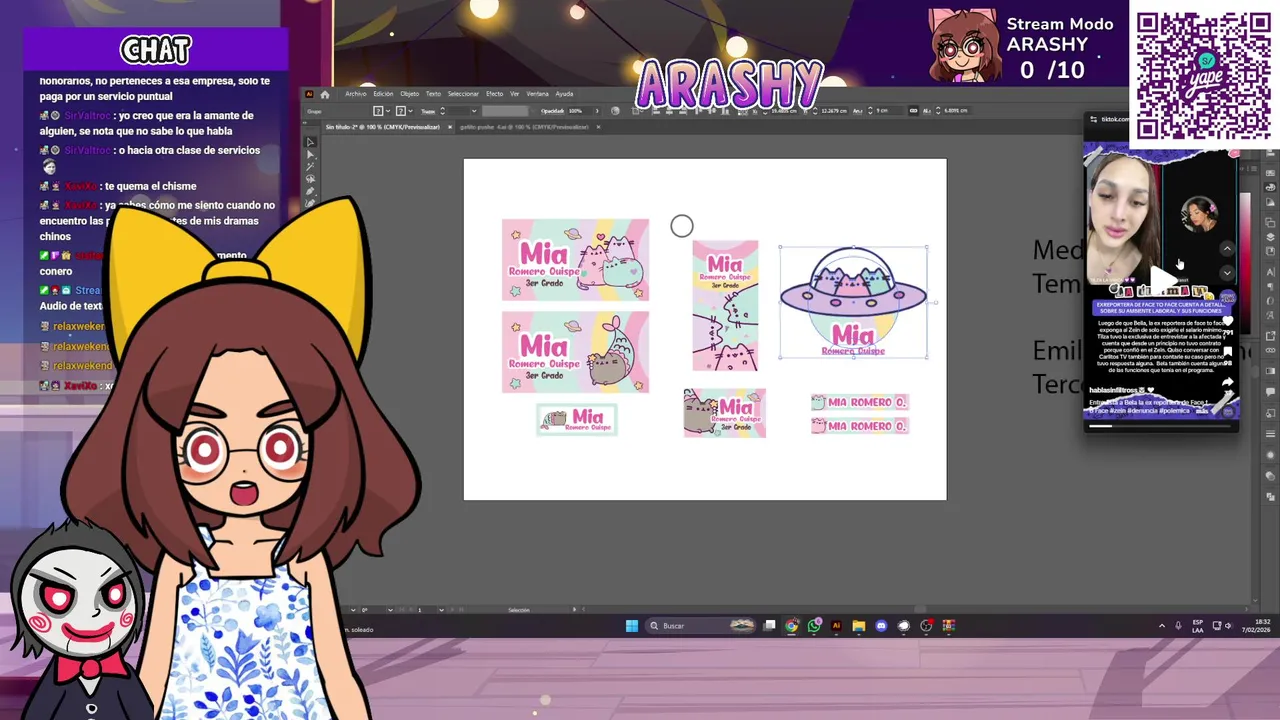This screenshot has height=720, width=1280.
Task: Open the Comments panel speech bubble icon
Action: pyautogui.click(x=1270, y=391)
